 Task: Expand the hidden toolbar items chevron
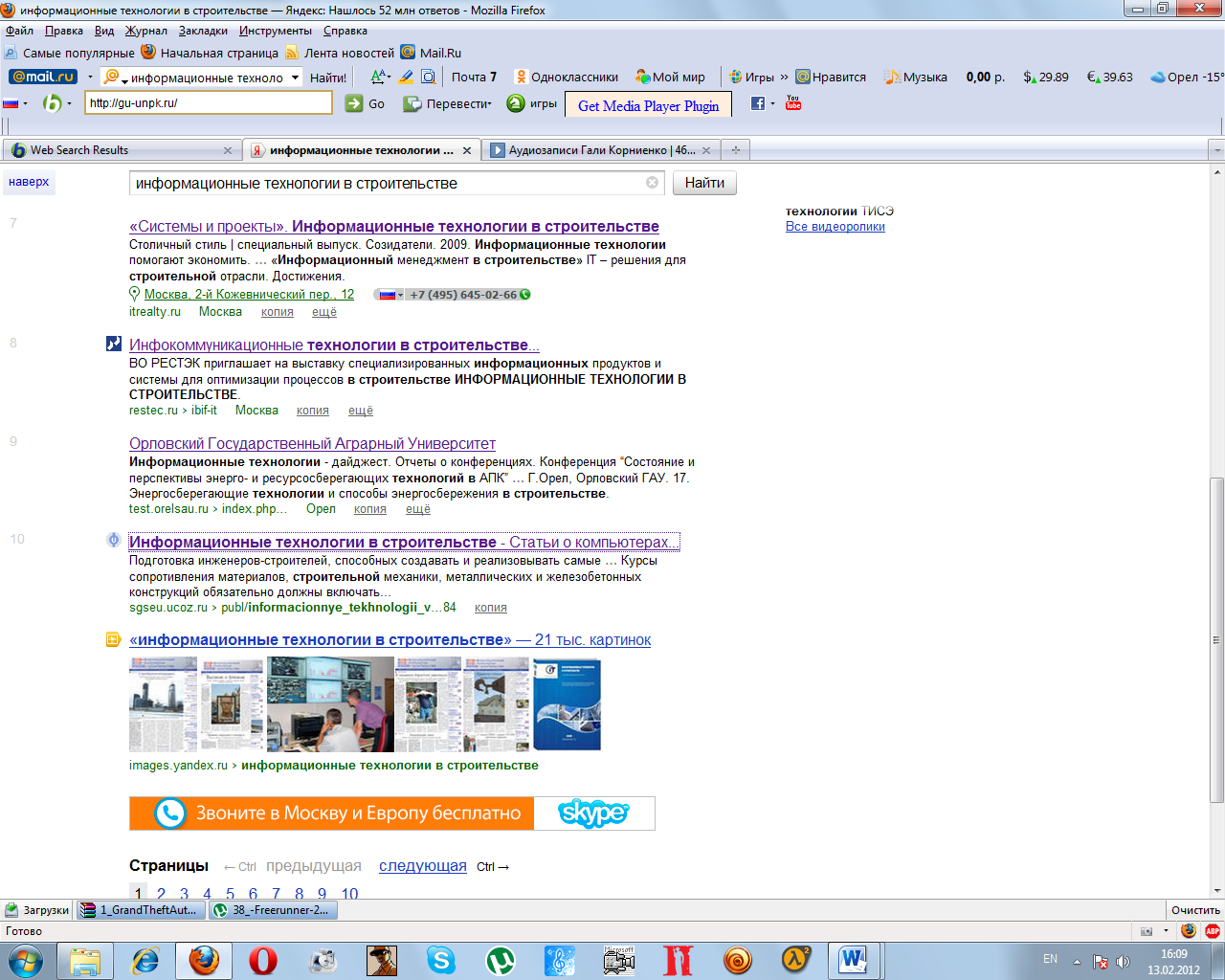(785, 77)
